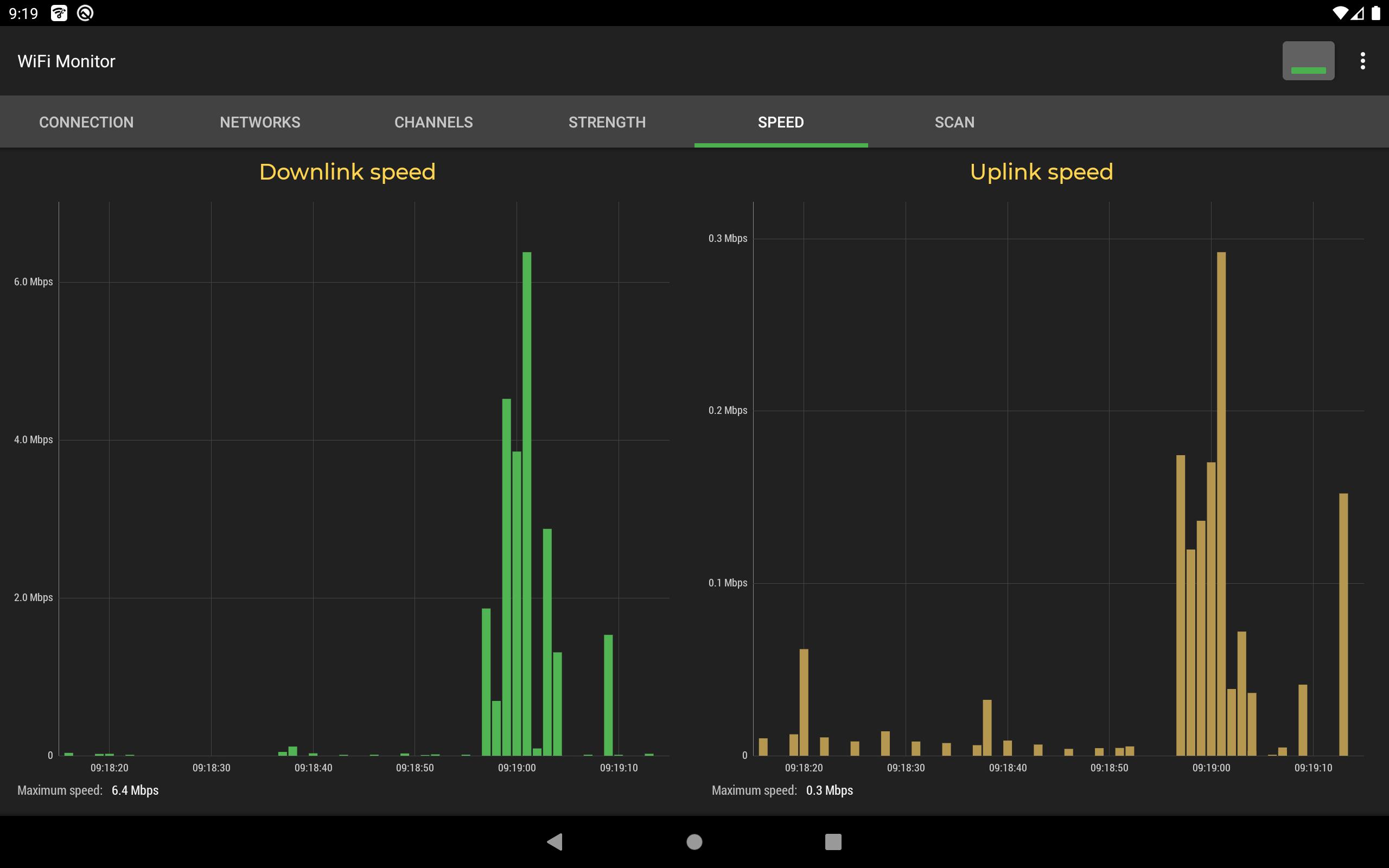The width and height of the screenshot is (1389, 868).
Task: Tap the tallest tan uplink bar
Action: (x=1221, y=504)
